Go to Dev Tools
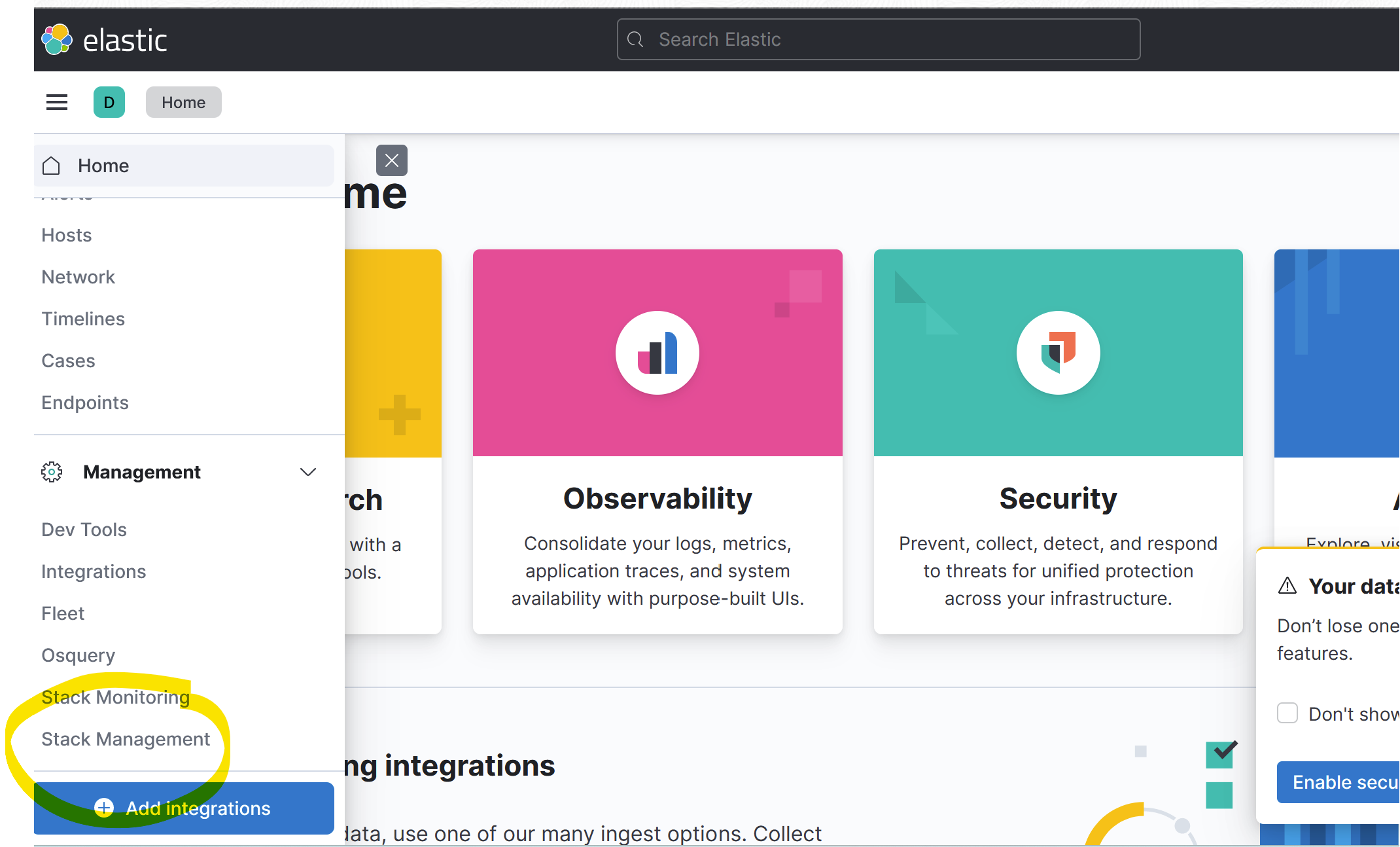 point(84,530)
